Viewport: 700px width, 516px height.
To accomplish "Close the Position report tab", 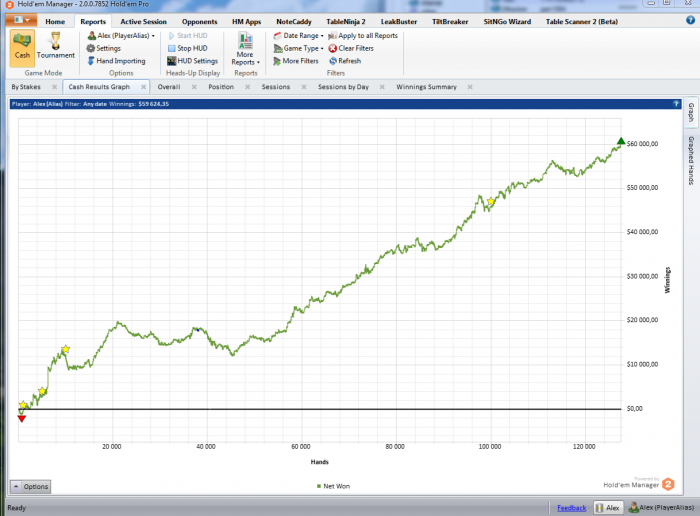I will 248,87.
